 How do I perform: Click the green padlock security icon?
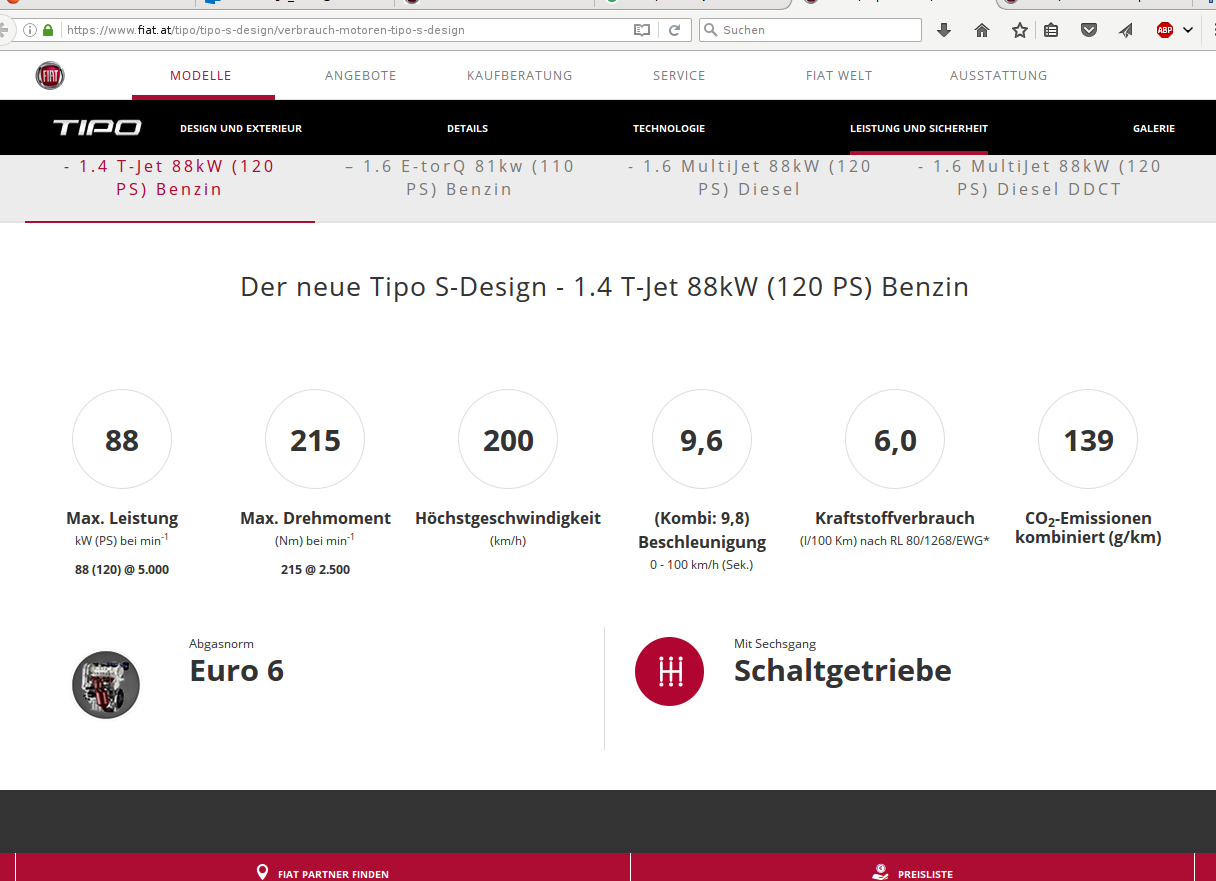pyautogui.click(x=48, y=30)
